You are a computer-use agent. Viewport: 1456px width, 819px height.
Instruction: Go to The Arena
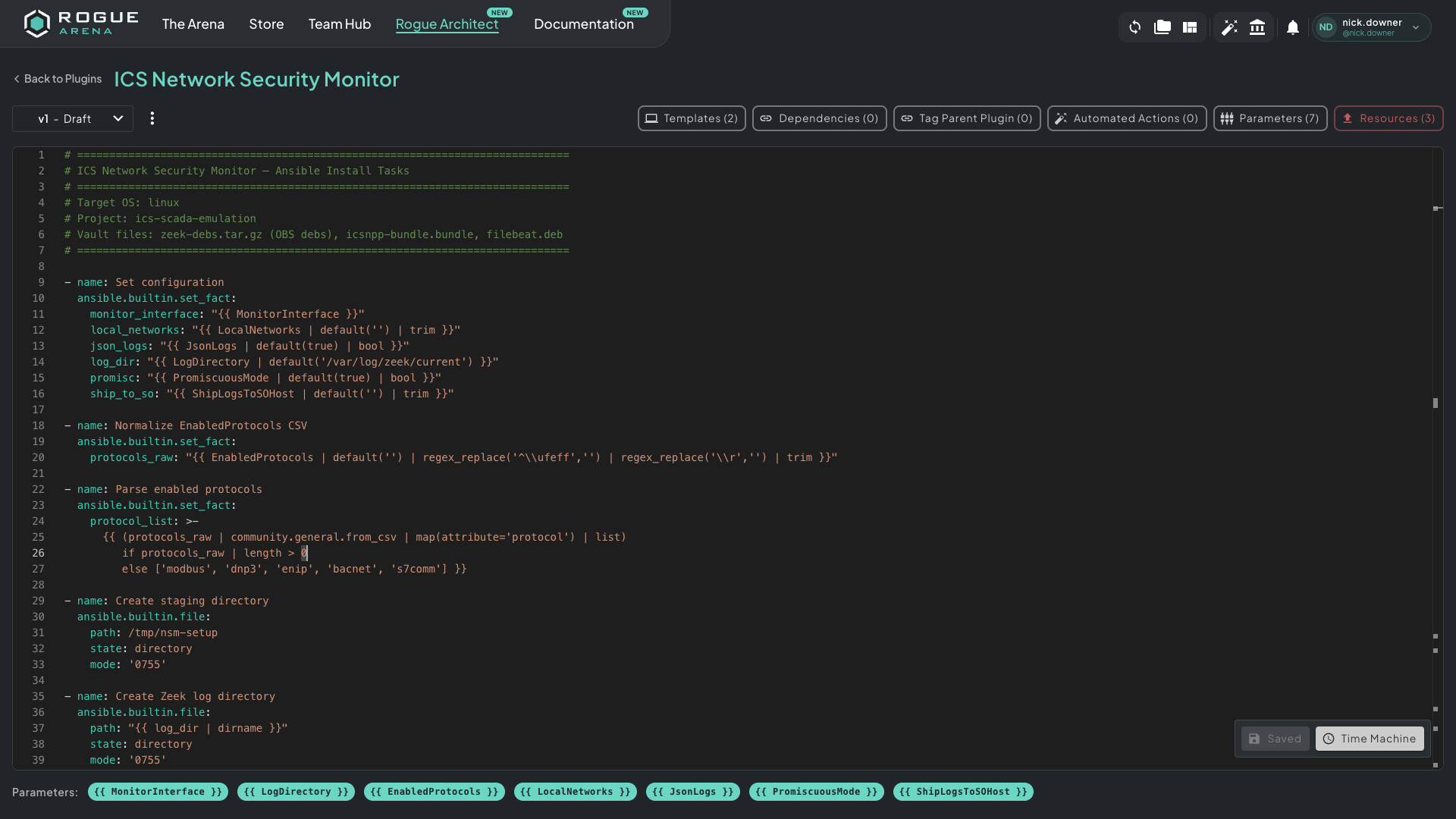(193, 24)
